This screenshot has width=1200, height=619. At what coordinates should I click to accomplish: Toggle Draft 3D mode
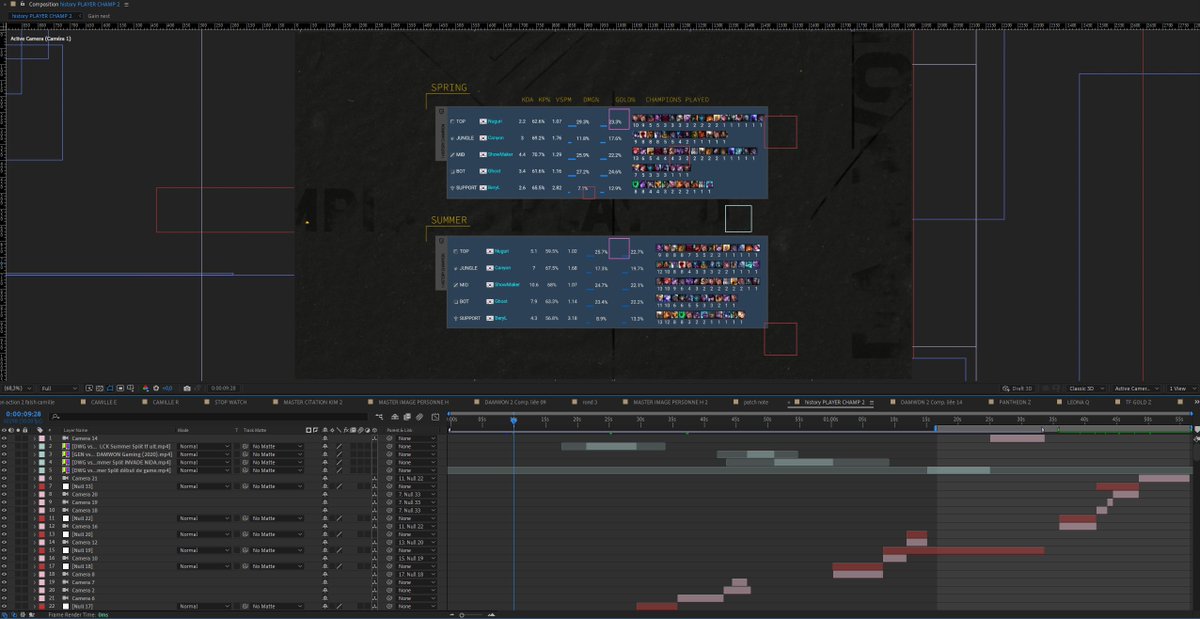pos(1021,388)
